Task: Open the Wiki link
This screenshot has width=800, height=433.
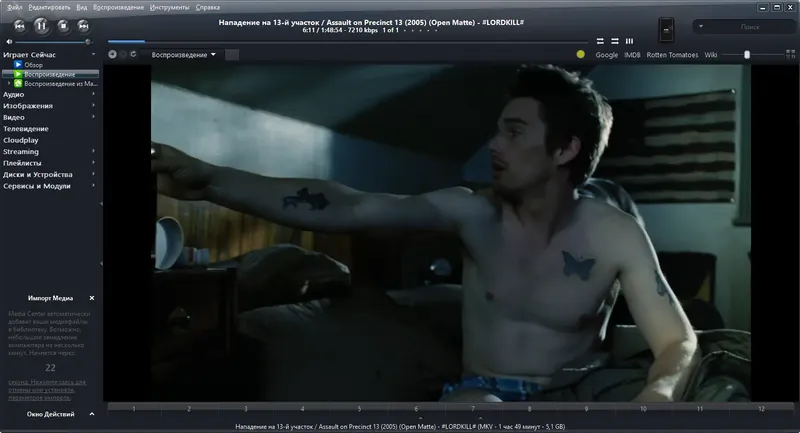Action: point(711,55)
